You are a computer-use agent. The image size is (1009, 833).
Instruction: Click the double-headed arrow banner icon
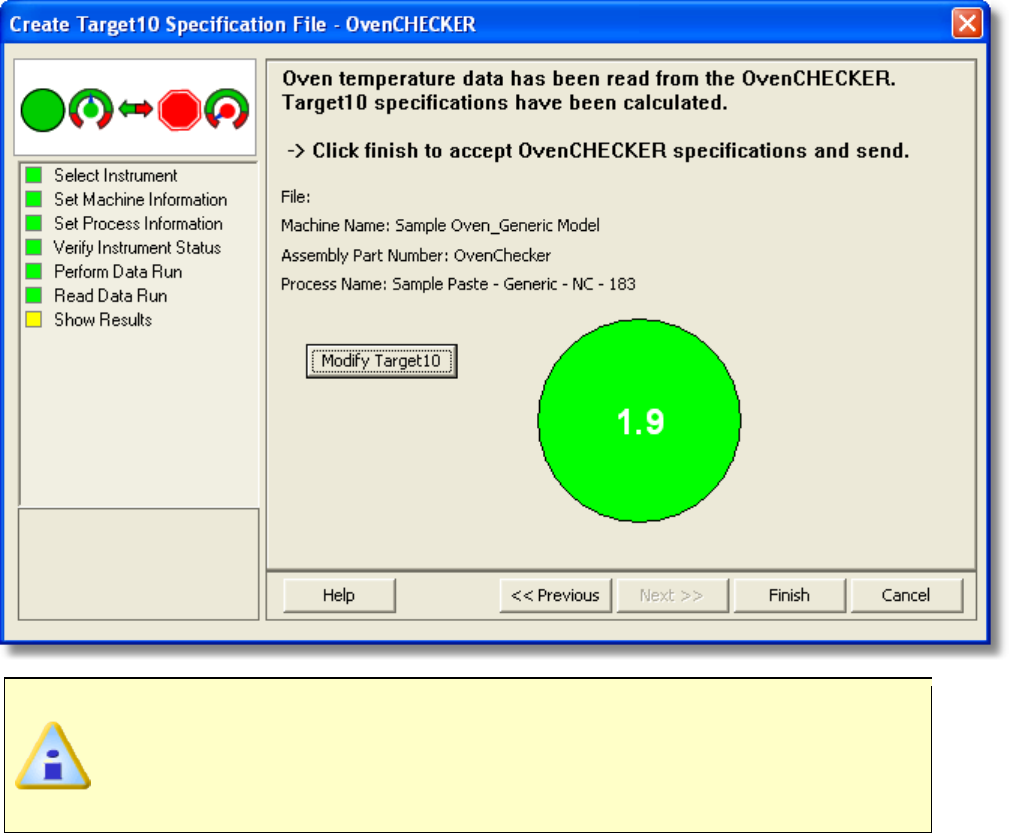[x=136, y=109]
